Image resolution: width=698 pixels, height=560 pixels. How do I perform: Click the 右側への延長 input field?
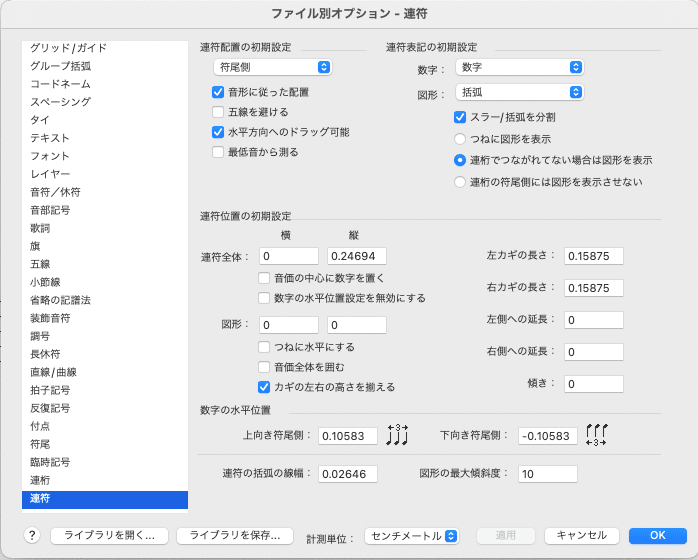(x=594, y=353)
